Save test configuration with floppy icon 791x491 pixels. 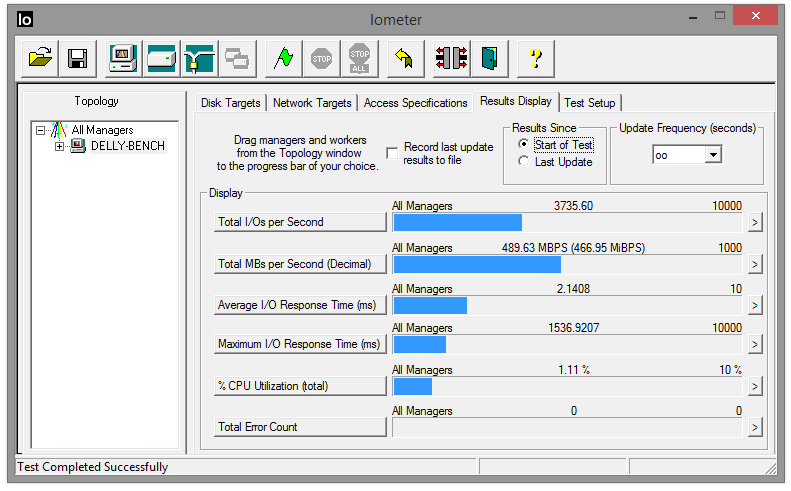pos(78,59)
